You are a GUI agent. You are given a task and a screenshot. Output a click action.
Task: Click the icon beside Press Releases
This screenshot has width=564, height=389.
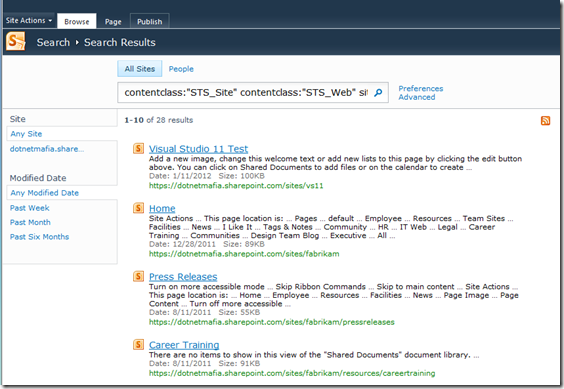138,276
